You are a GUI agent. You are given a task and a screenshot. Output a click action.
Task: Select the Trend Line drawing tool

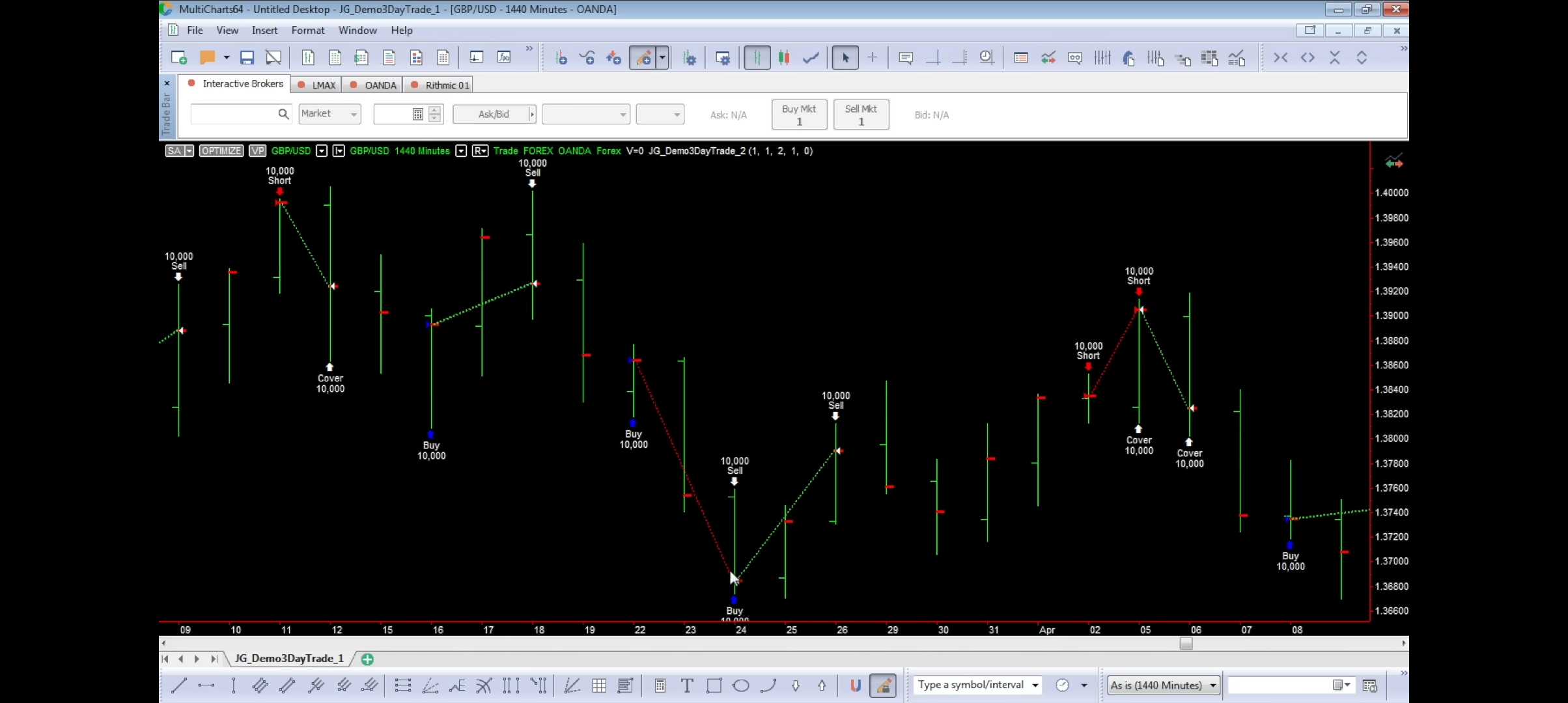coord(179,685)
